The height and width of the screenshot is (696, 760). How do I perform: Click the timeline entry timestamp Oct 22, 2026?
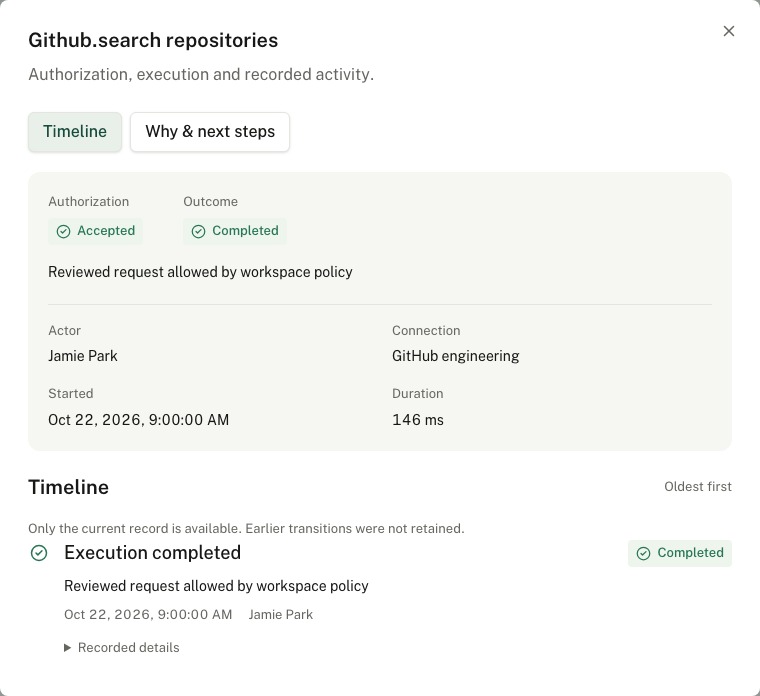[x=148, y=615]
